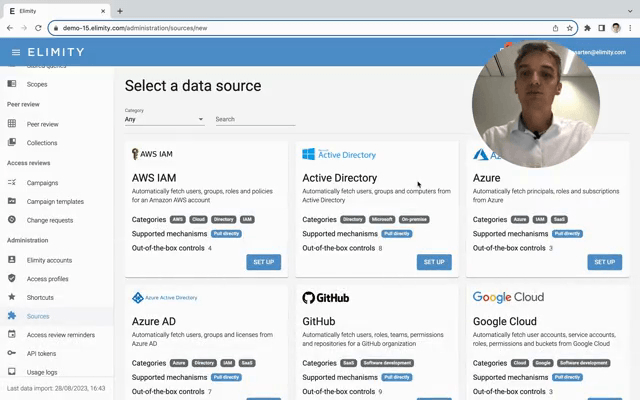
Task: Open API tokens menu item
Action: click(42, 353)
